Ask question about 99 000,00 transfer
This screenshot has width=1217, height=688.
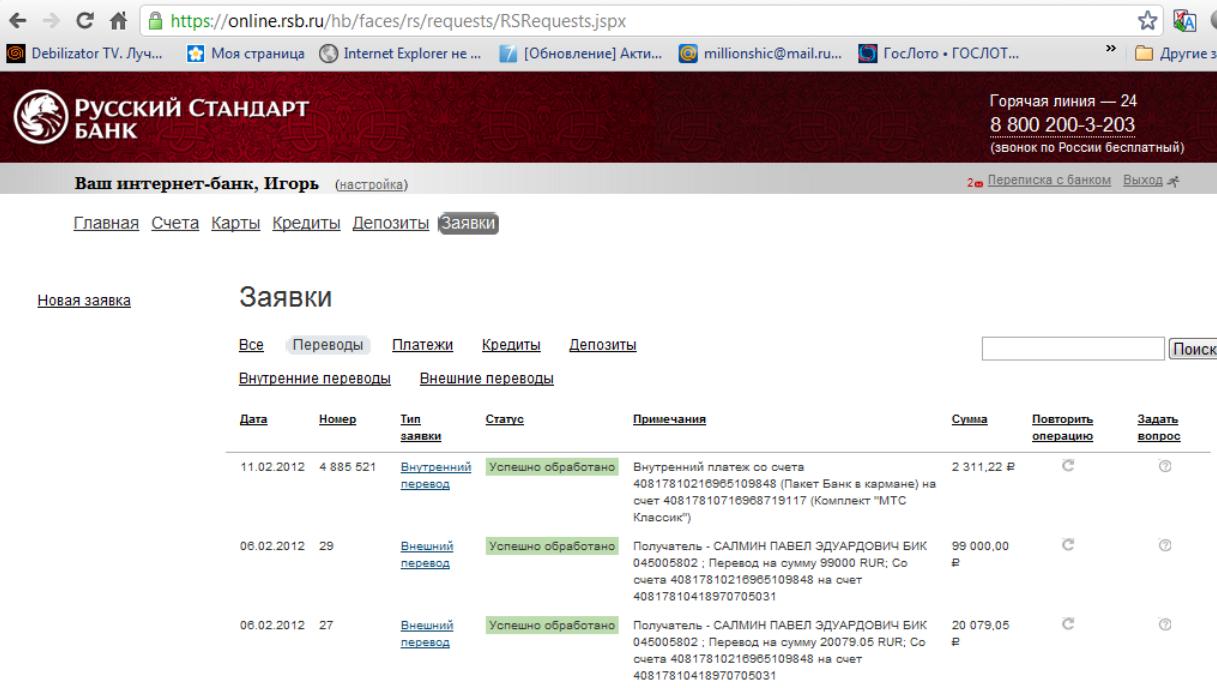[x=1164, y=545]
